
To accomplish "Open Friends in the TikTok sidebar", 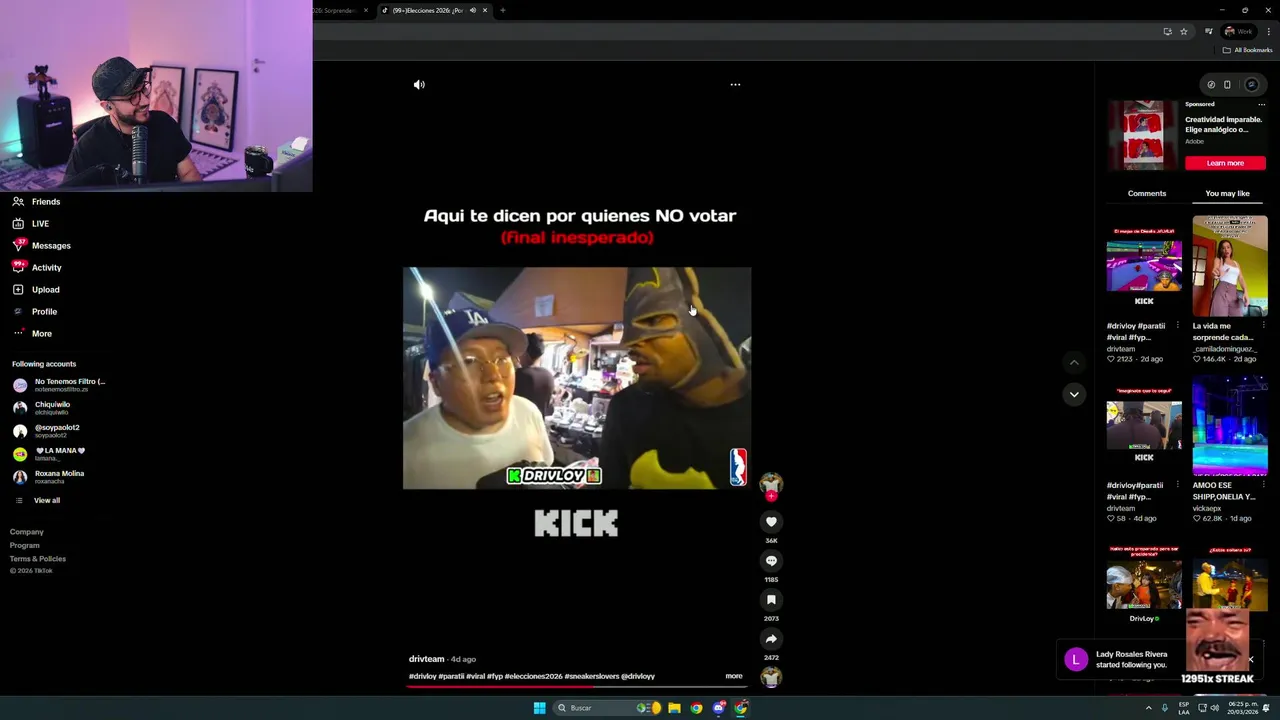I will tap(37, 202).
